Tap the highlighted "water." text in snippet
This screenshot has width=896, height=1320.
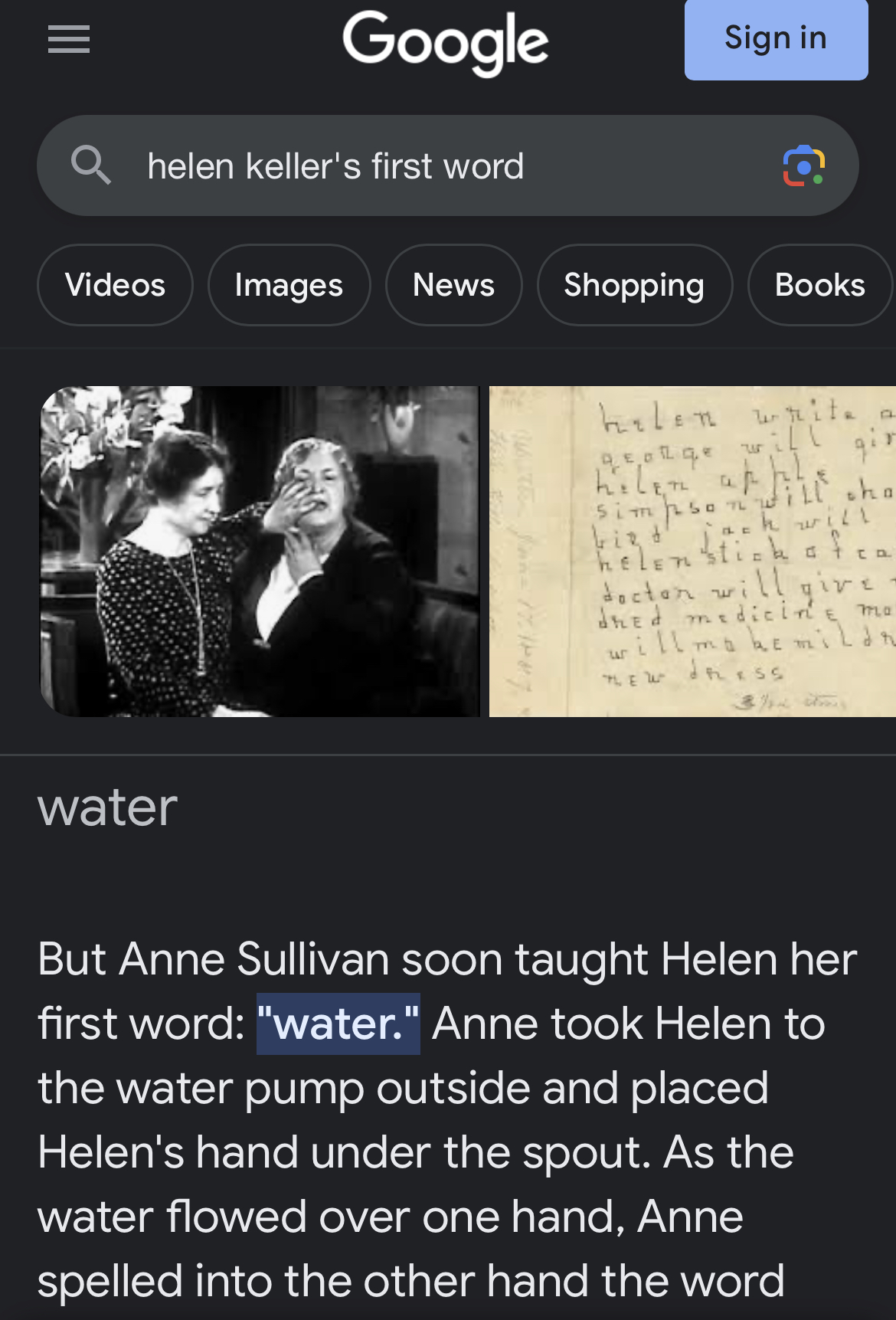[338, 1024]
